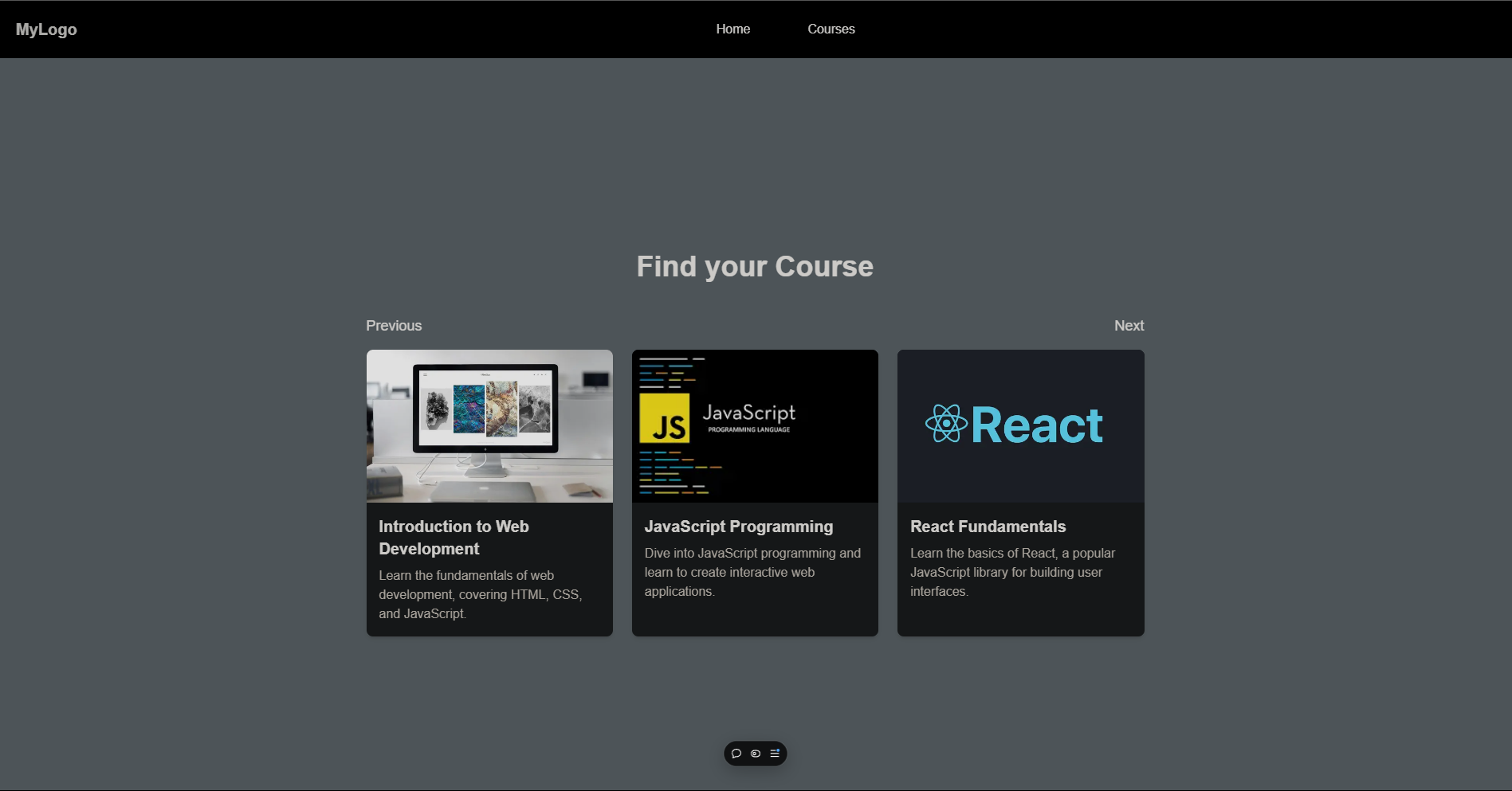
Task: Click the comment bubble icon in floating toolbar
Action: pos(736,754)
